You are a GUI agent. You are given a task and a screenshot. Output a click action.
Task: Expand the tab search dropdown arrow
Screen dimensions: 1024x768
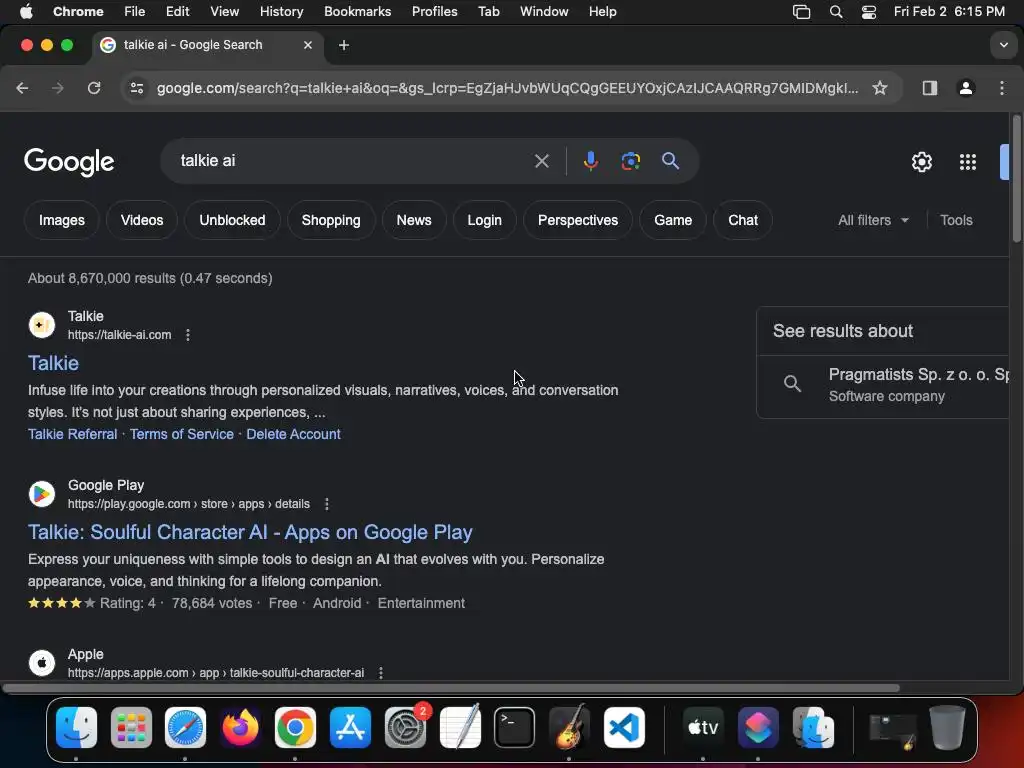(1004, 45)
